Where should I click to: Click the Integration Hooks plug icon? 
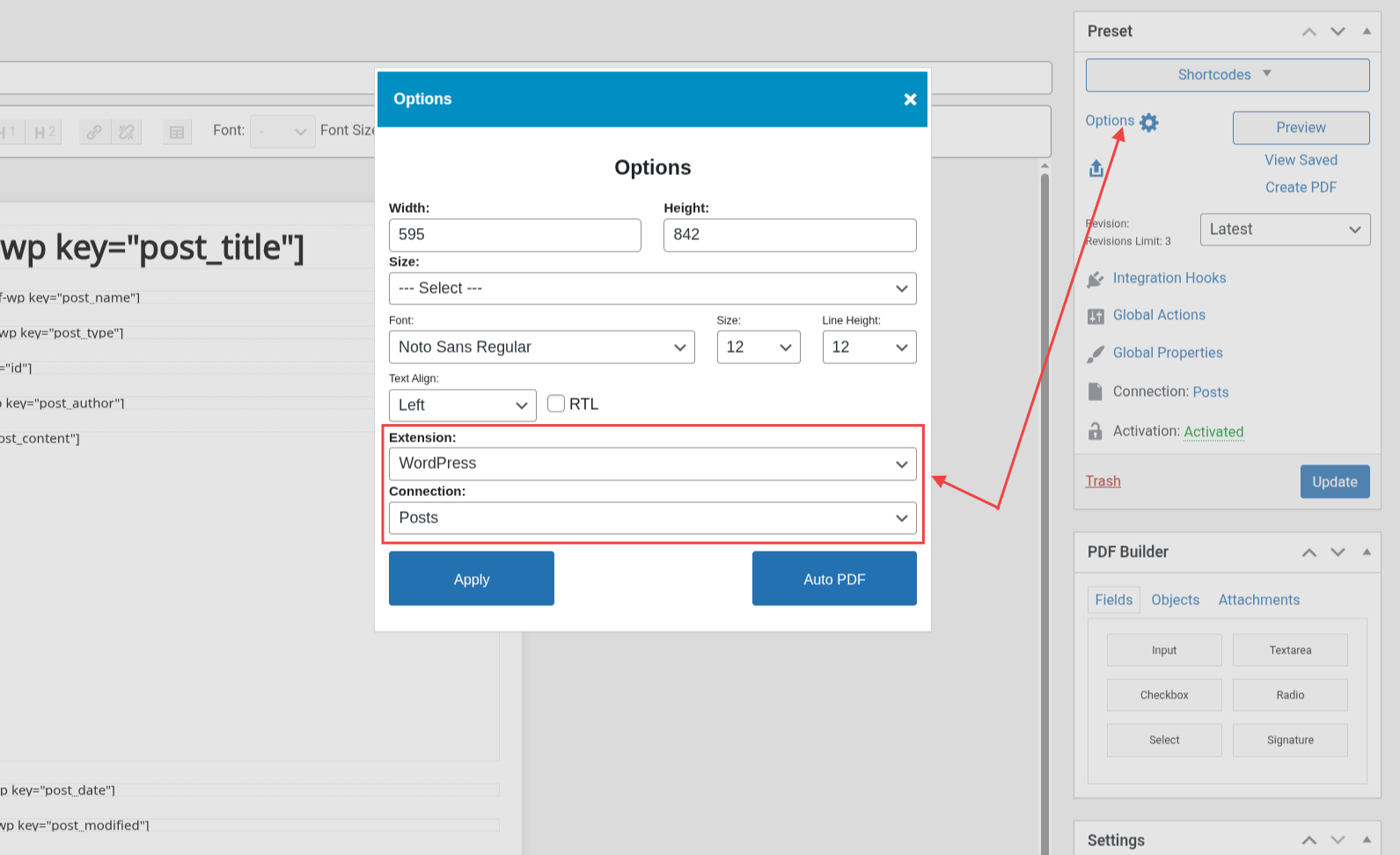1096,279
